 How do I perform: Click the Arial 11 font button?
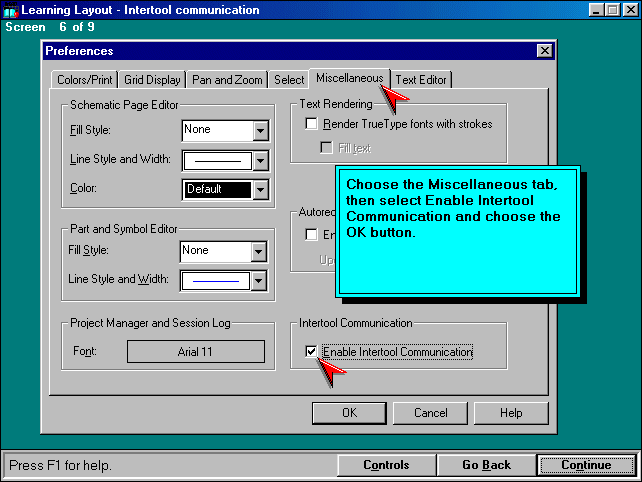click(x=196, y=352)
